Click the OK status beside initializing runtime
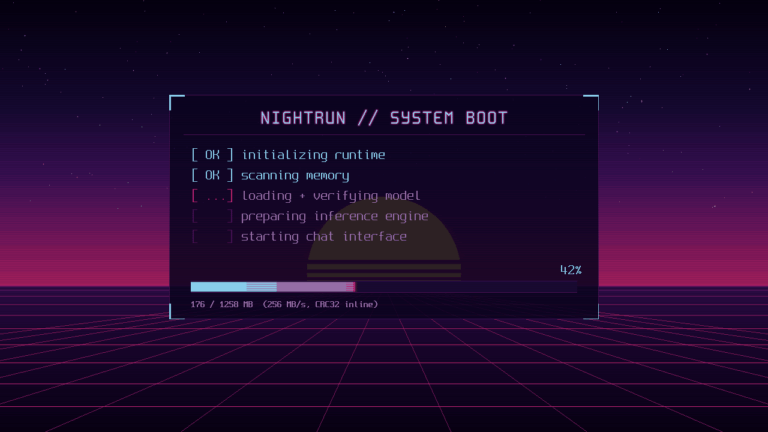 212,155
